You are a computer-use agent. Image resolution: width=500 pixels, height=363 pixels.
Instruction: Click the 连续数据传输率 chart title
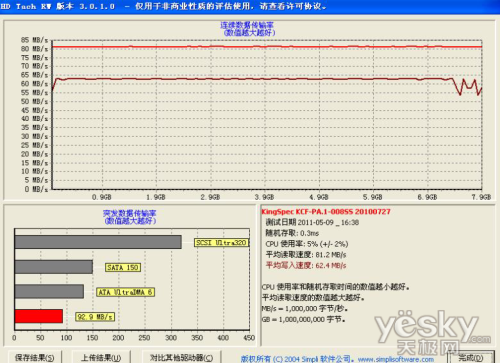click(247, 25)
